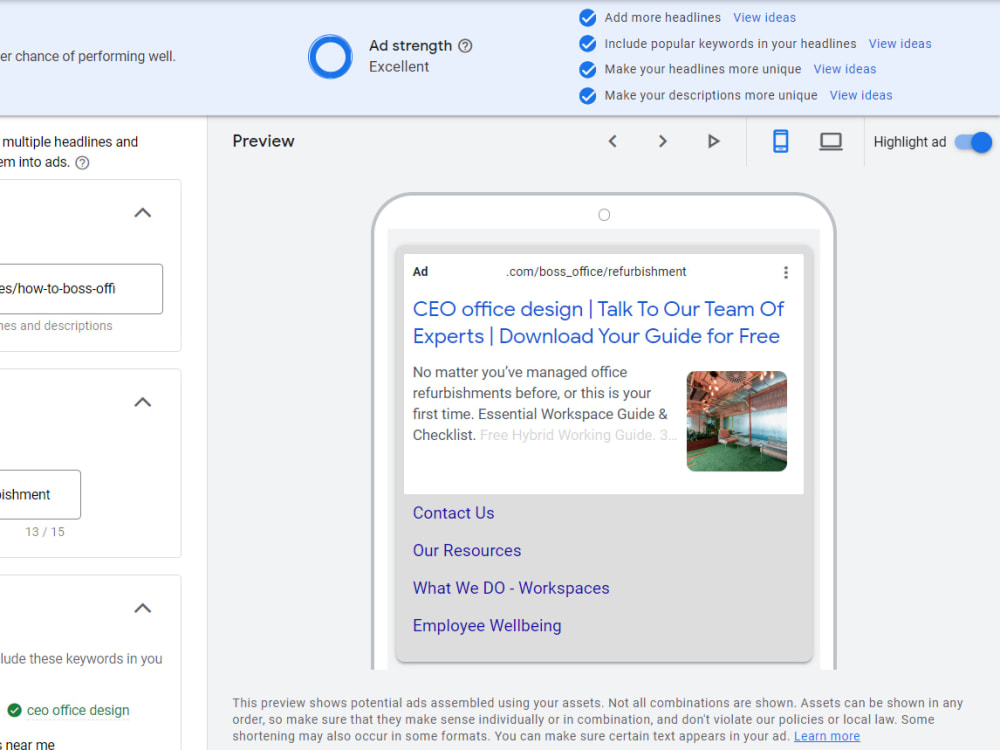Image resolution: width=1000 pixels, height=750 pixels.
Task: Click the 'Include popular keywords' checkmark
Action: point(587,43)
